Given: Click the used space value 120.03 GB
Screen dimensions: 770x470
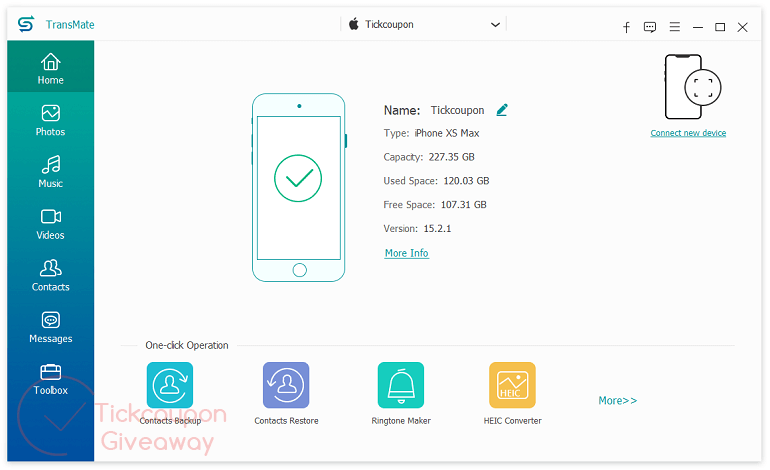Looking at the screenshot, I should coord(466,181).
